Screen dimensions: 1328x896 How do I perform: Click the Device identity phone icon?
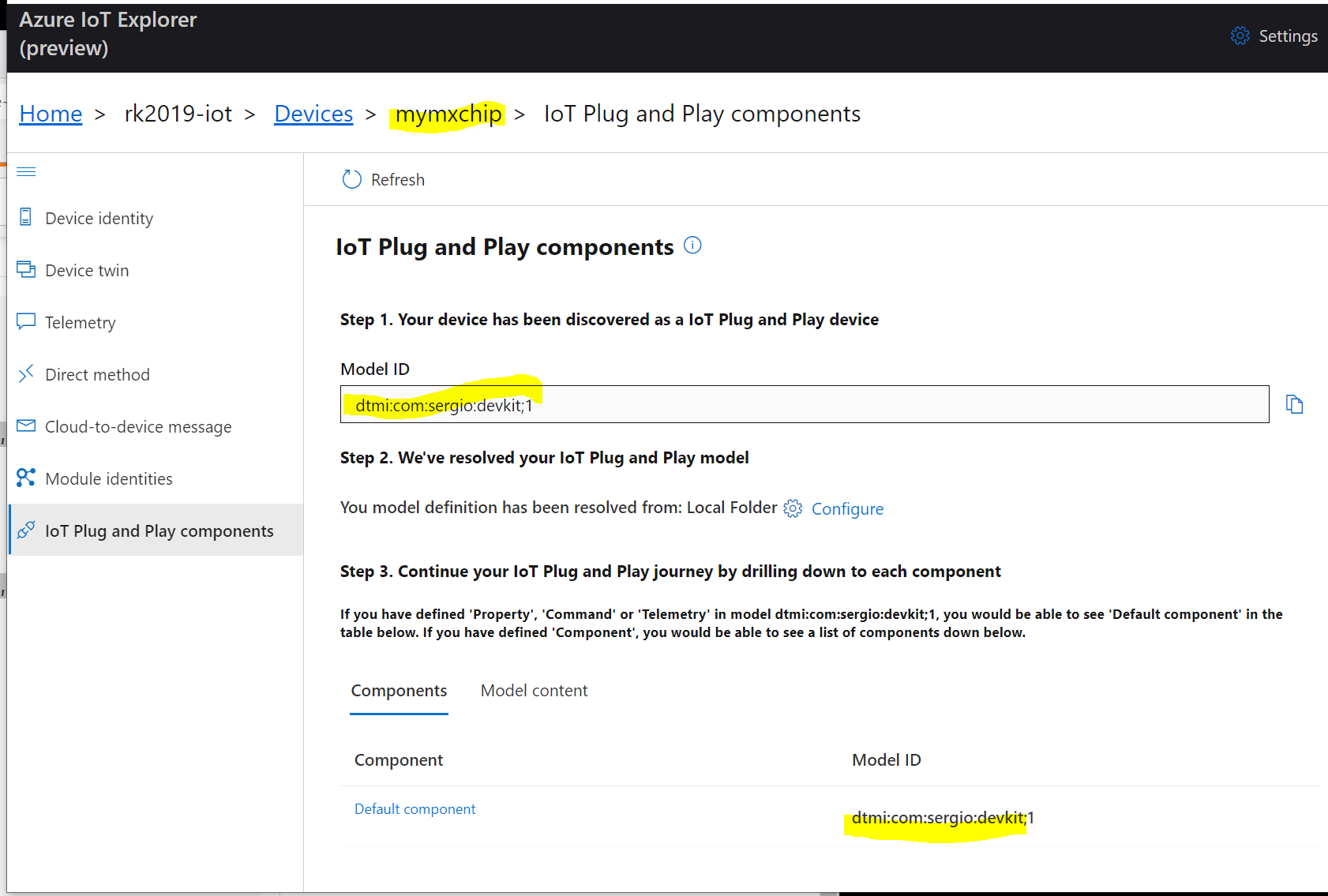25,217
